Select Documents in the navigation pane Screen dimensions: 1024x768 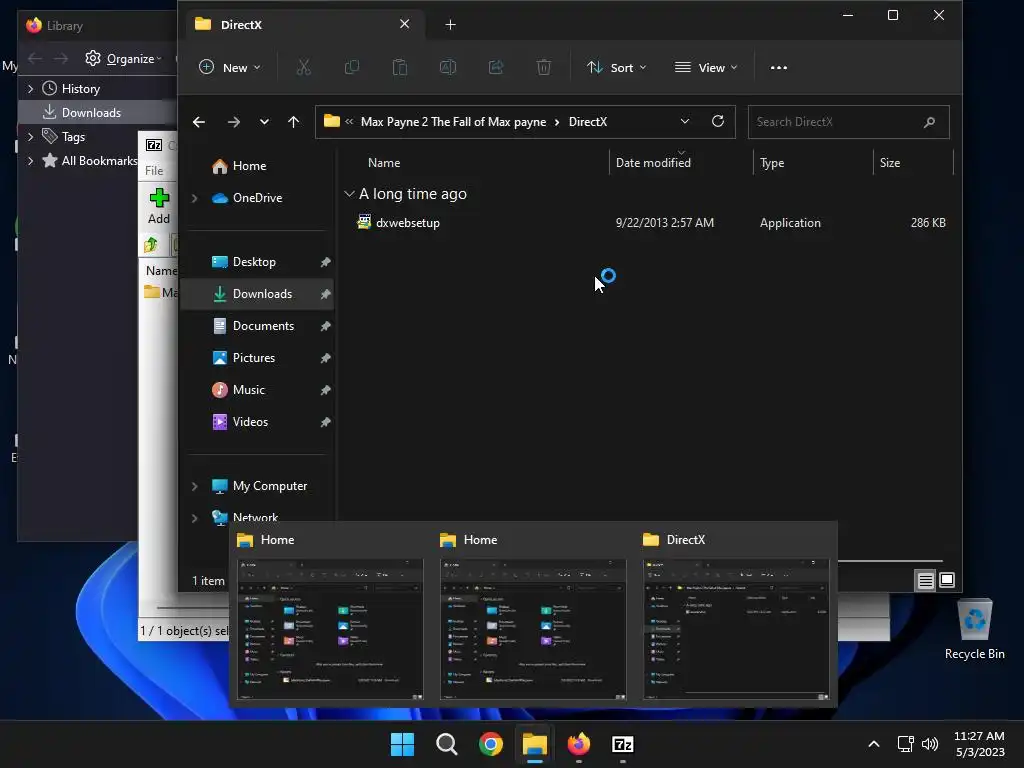(x=259, y=326)
